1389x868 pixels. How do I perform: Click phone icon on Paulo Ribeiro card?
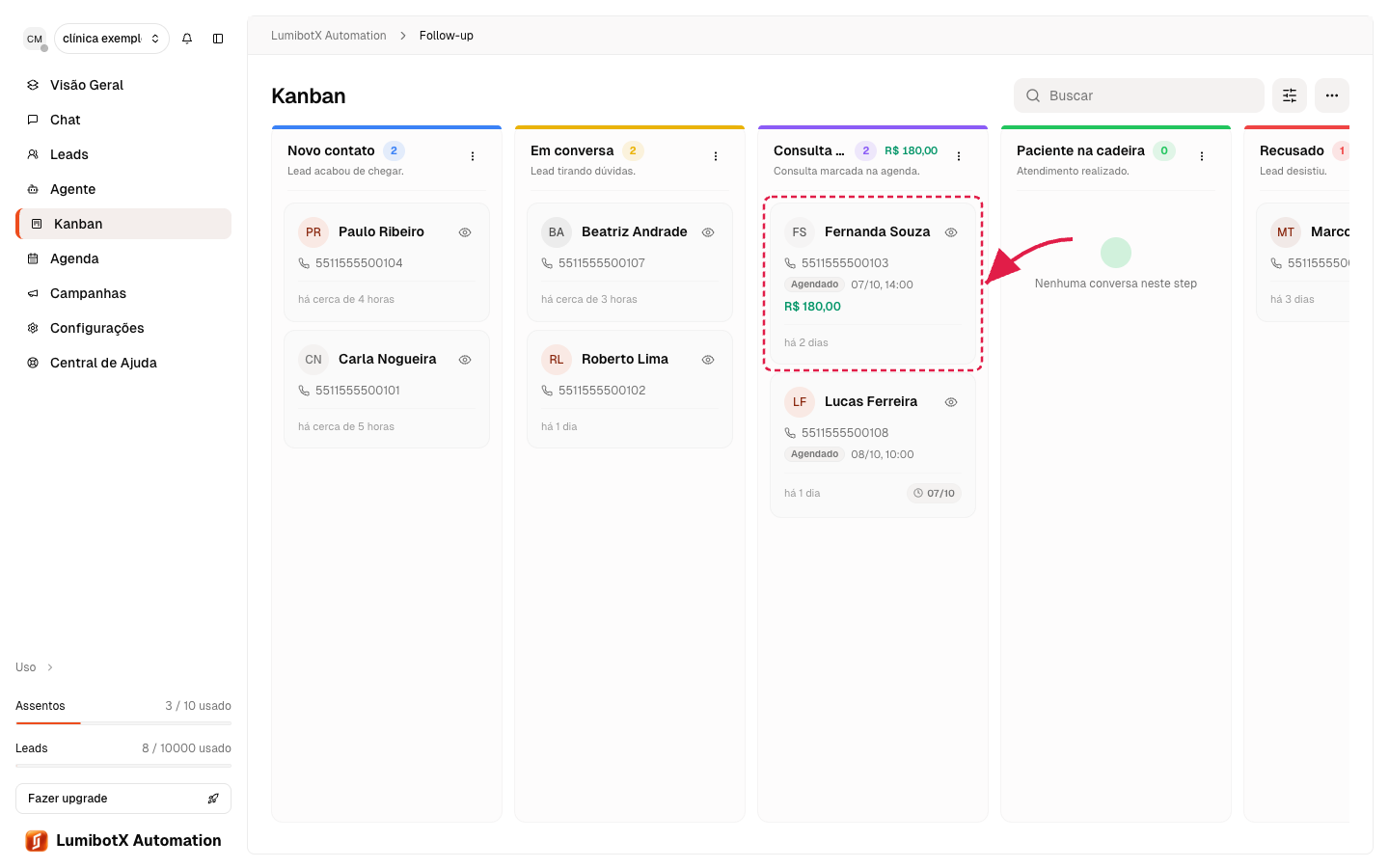[304, 263]
